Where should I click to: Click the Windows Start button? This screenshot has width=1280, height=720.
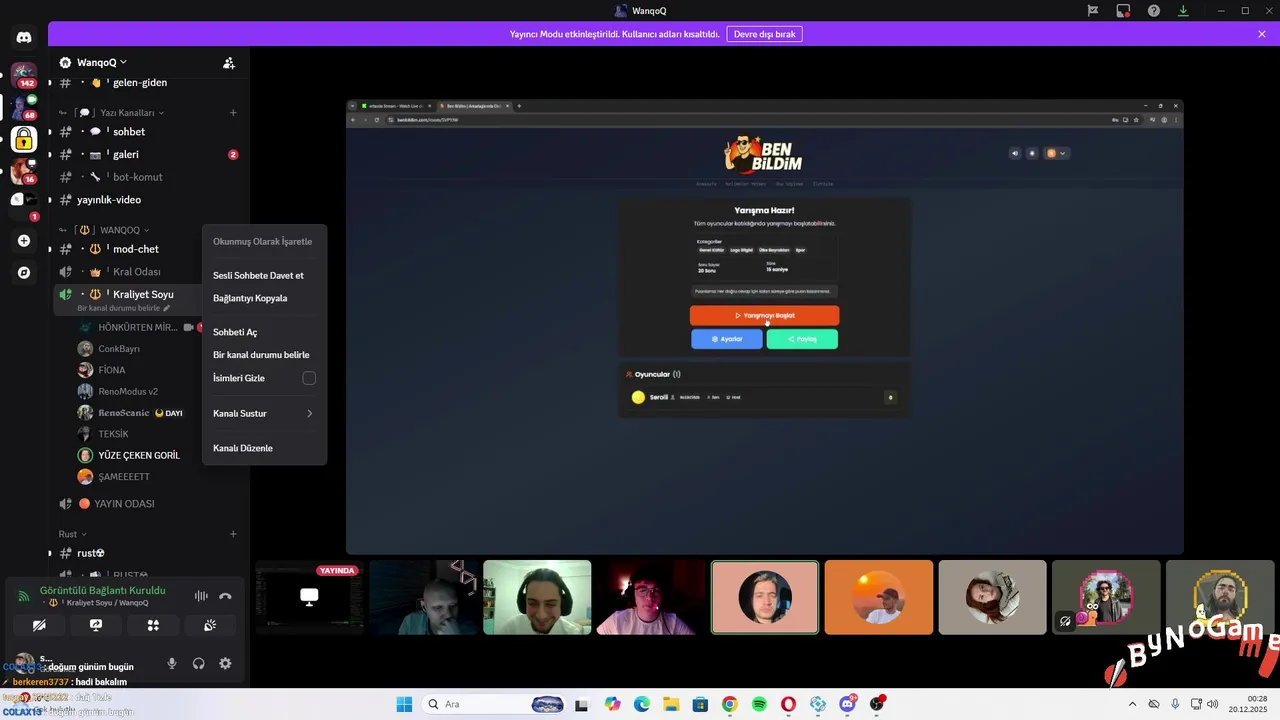click(404, 704)
